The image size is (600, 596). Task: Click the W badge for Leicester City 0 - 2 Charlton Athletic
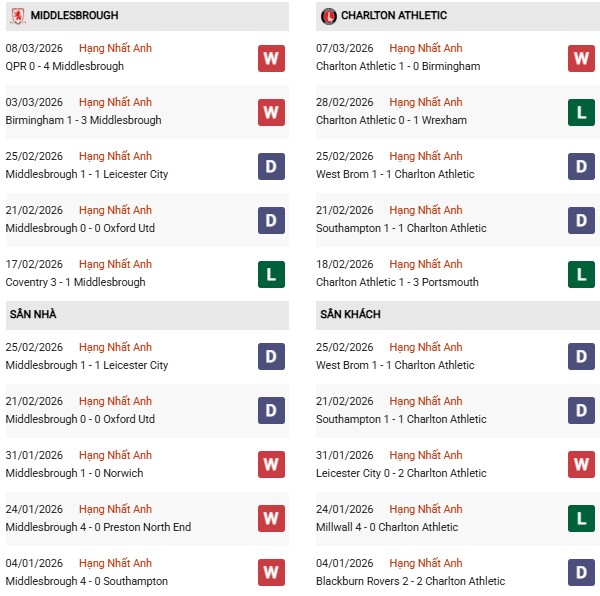[582, 465]
